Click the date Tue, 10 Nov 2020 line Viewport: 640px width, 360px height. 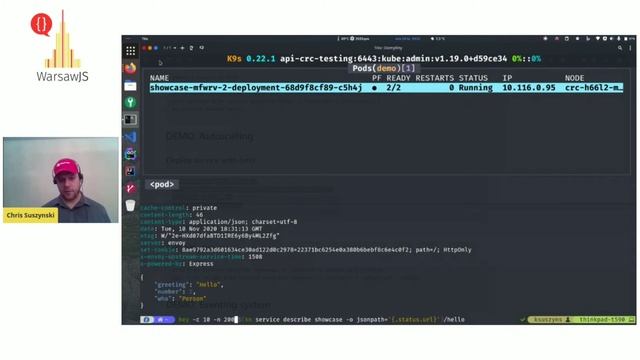(x=201, y=229)
